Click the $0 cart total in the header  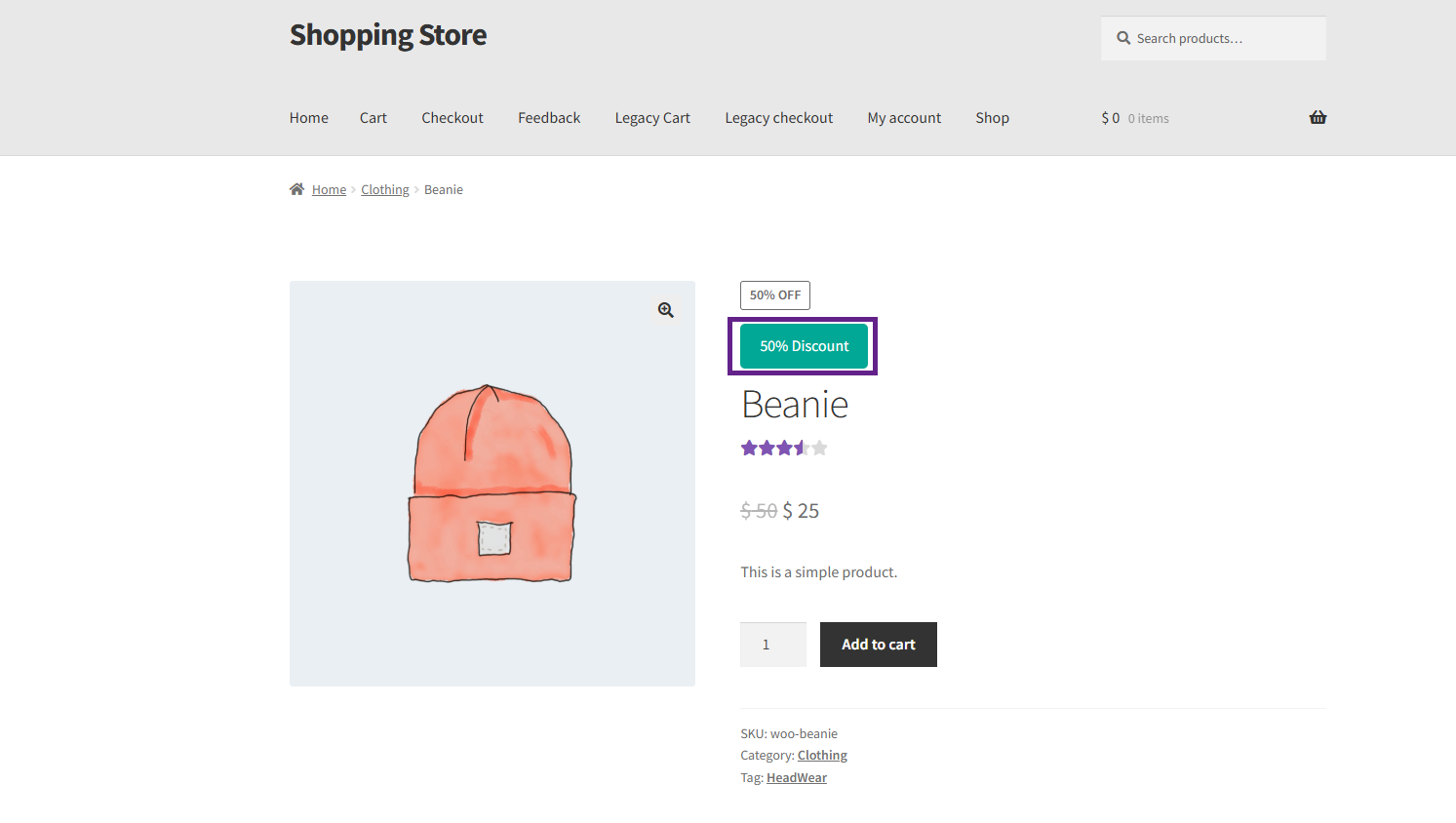[1110, 117]
